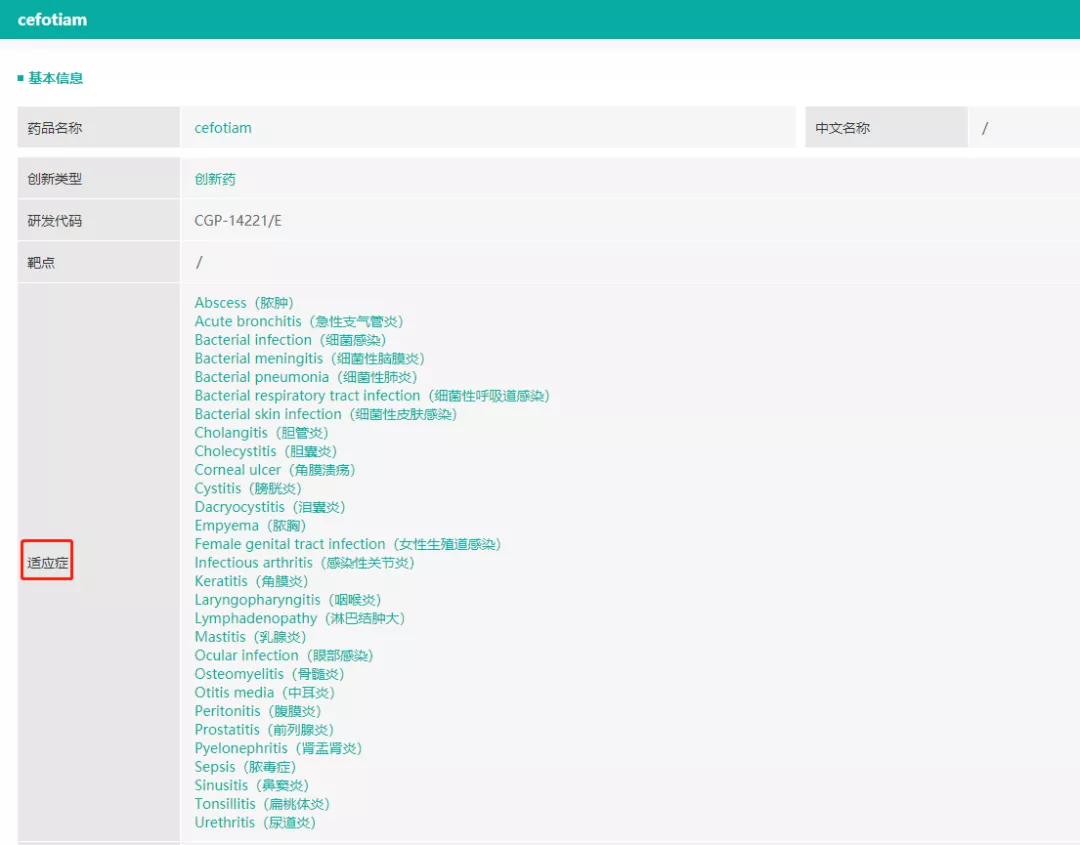Open Dacryocystitis (泪囊炎) indication
The height and width of the screenshot is (845, 1080).
pyautogui.click(x=270, y=508)
